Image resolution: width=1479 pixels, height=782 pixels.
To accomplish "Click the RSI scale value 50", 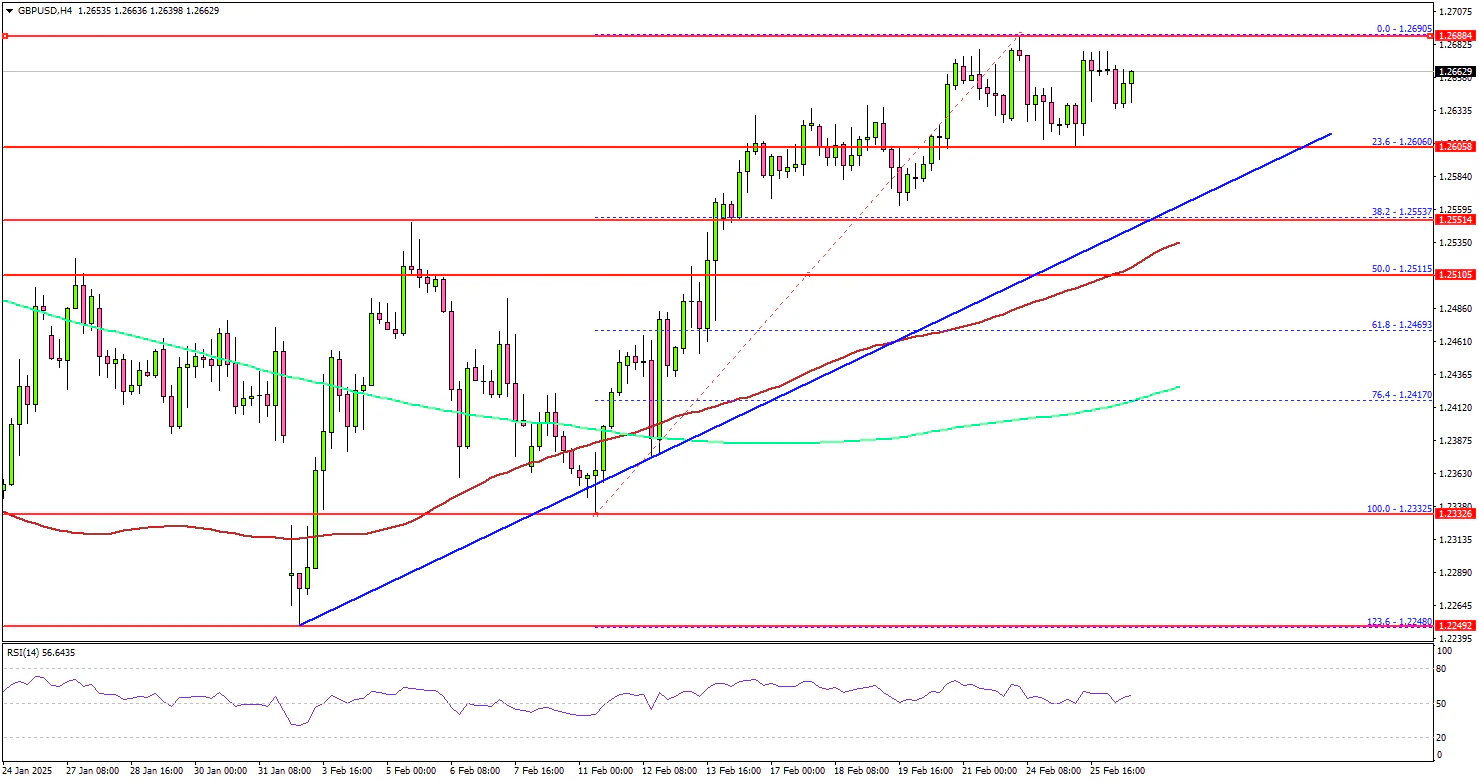I will click(1444, 704).
